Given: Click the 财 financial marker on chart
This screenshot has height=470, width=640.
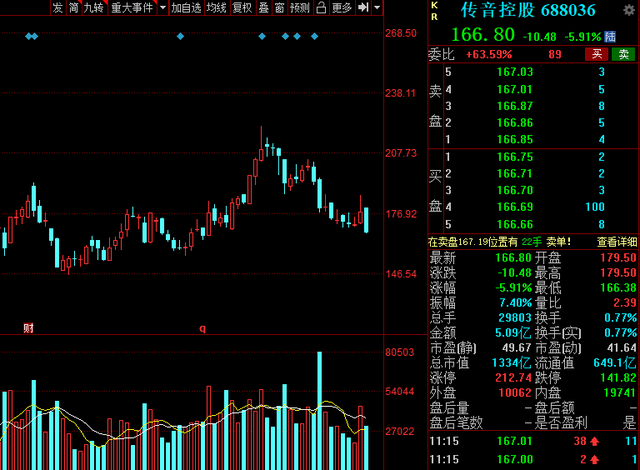Looking at the screenshot, I should [28, 328].
